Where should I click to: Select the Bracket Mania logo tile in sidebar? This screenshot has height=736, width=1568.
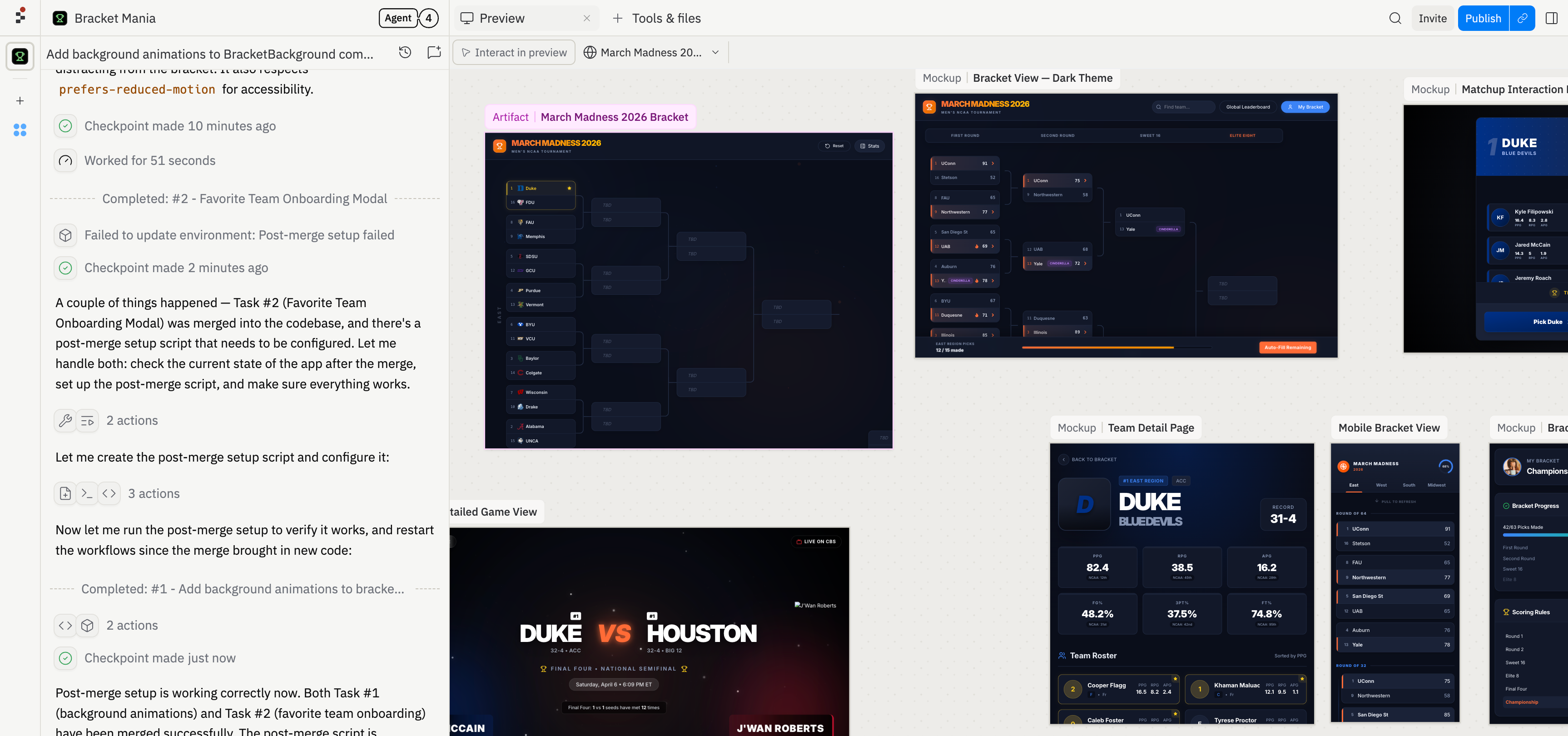point(20,57)
